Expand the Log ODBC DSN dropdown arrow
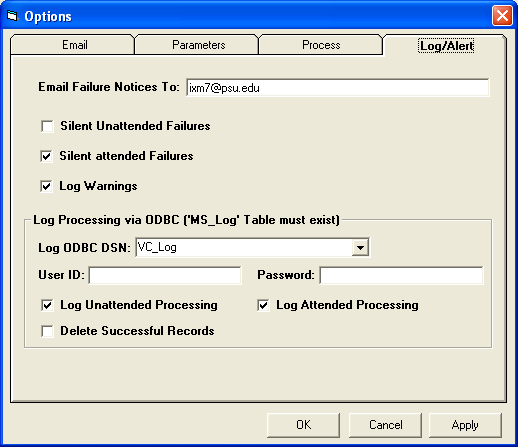The height and width of the screenshot is (447, 518). (360, 247)
